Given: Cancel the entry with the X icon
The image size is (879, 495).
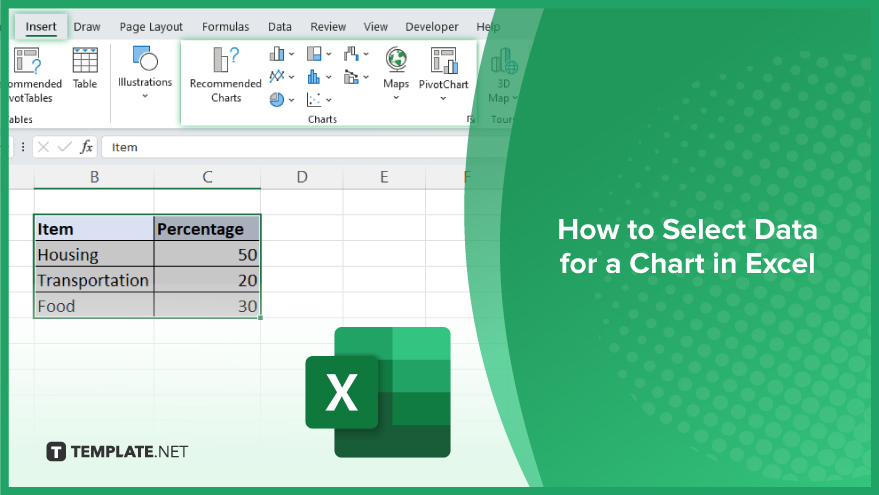Looking at the screenshot, I should pos(44,147).
